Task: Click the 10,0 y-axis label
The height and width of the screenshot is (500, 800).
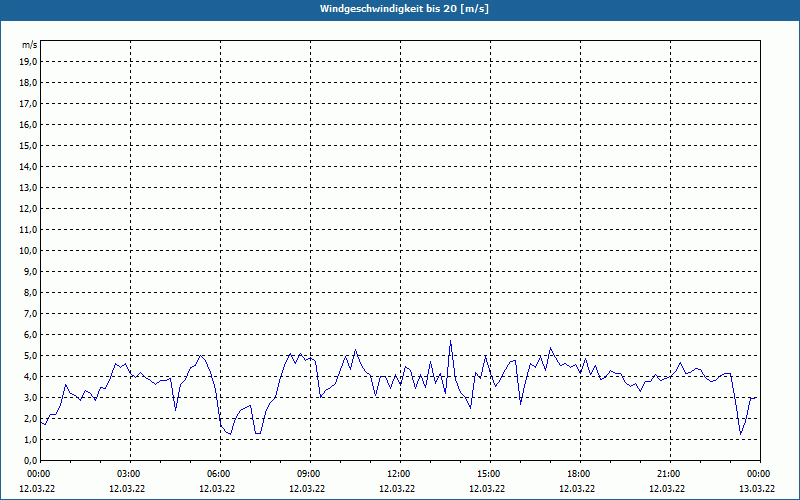Action: click(x=29, y=251)
